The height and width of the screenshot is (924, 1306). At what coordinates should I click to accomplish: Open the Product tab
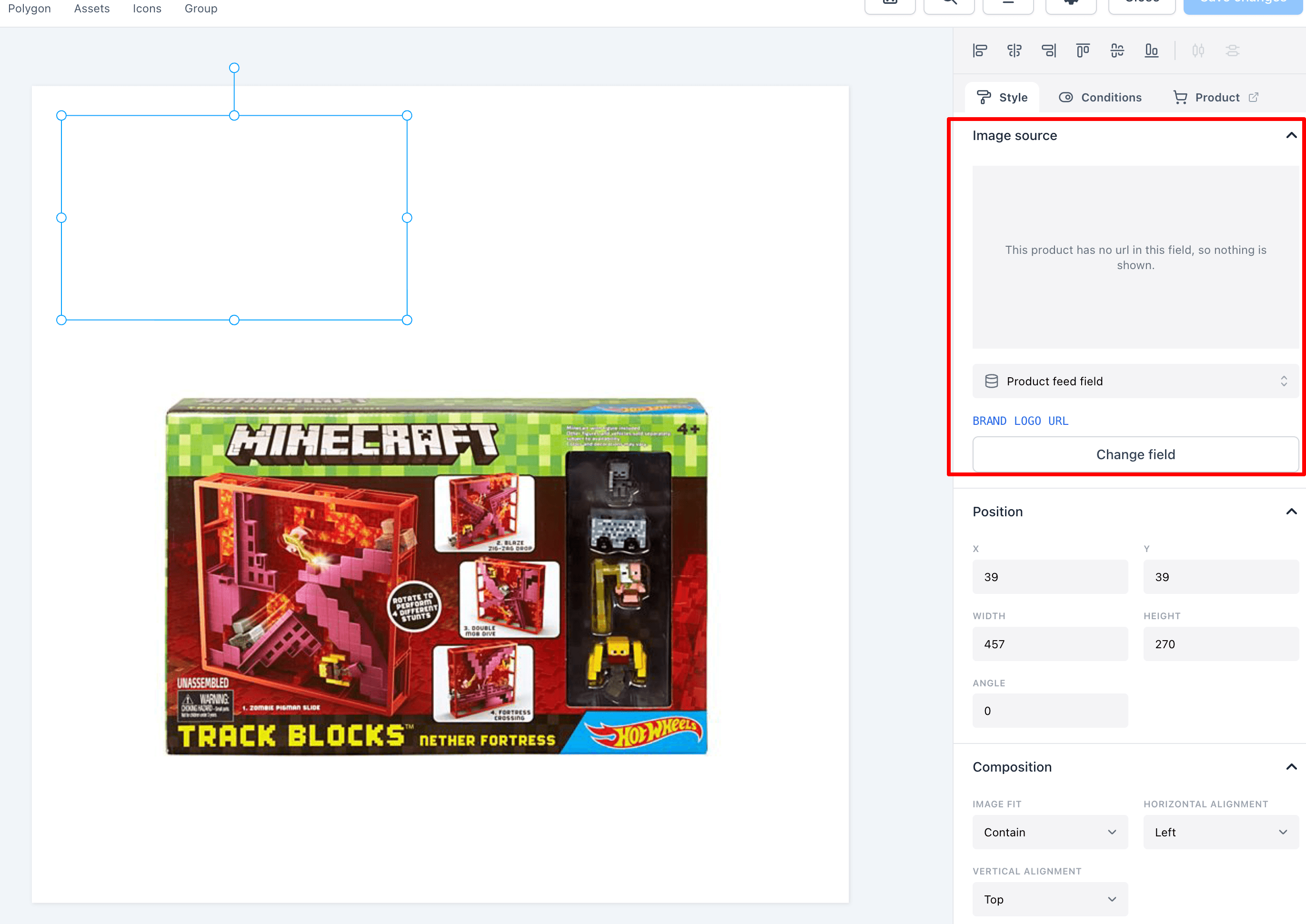click(x=1216, y=97)
